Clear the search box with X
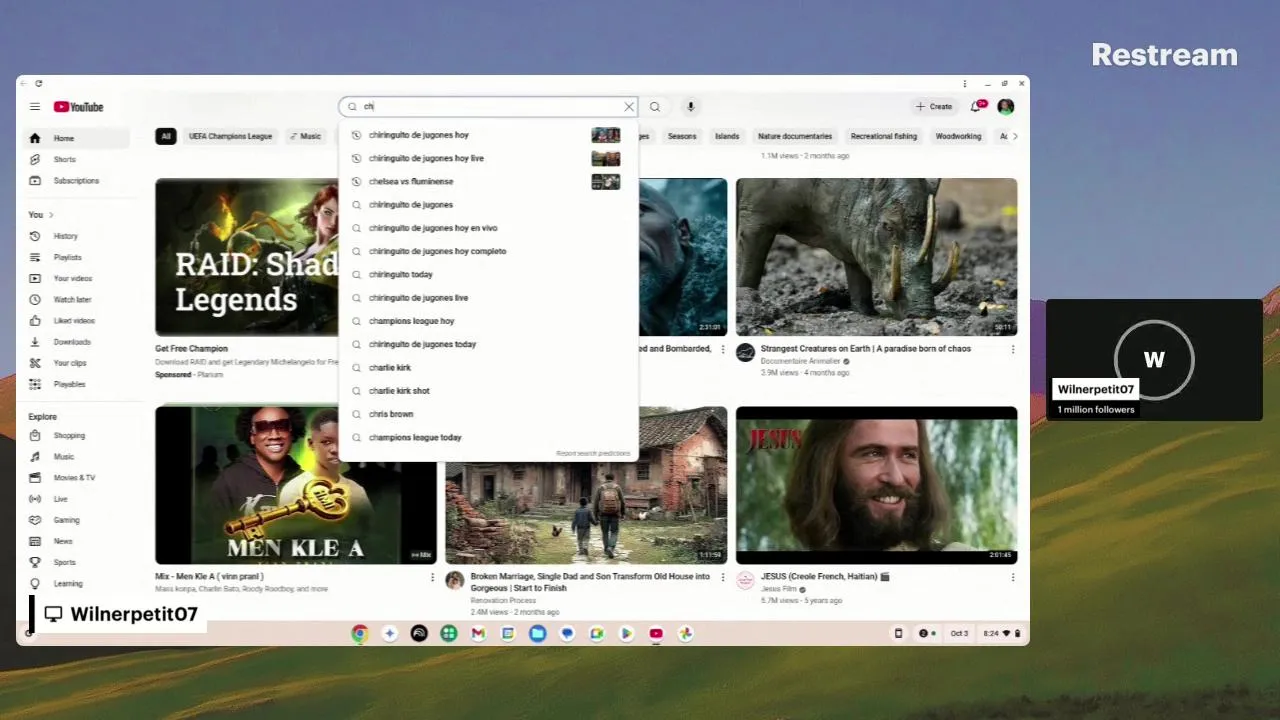Screen dimensions: 1280x720 point(629,106)
